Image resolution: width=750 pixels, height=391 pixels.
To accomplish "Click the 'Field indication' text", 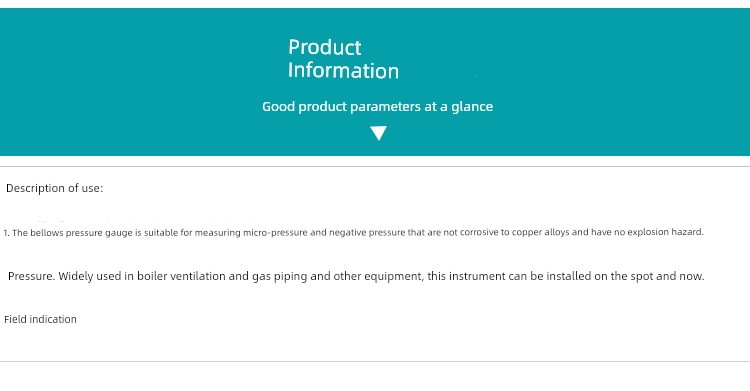I will tap(40, 319).
